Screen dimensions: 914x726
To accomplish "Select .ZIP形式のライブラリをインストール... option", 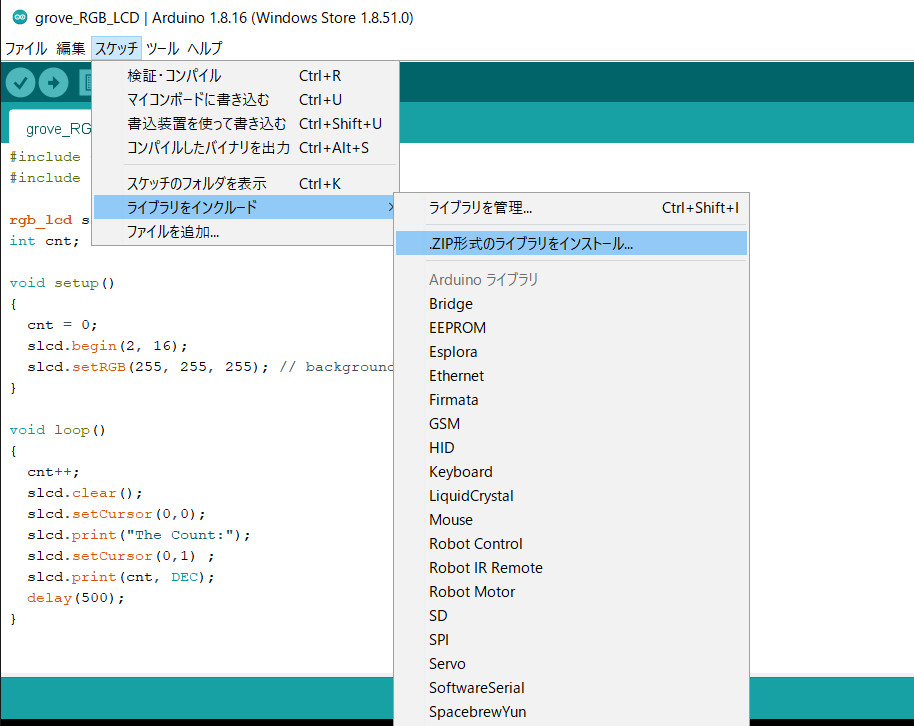I will coord(530,244).
